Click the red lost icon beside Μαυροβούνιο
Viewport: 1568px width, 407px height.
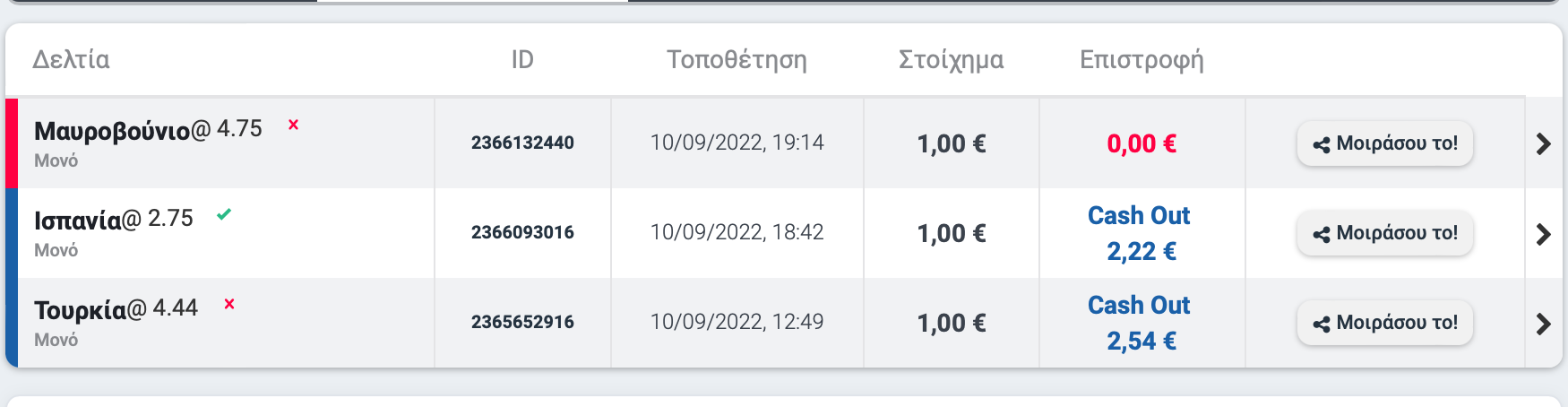(x=293, y=125)
